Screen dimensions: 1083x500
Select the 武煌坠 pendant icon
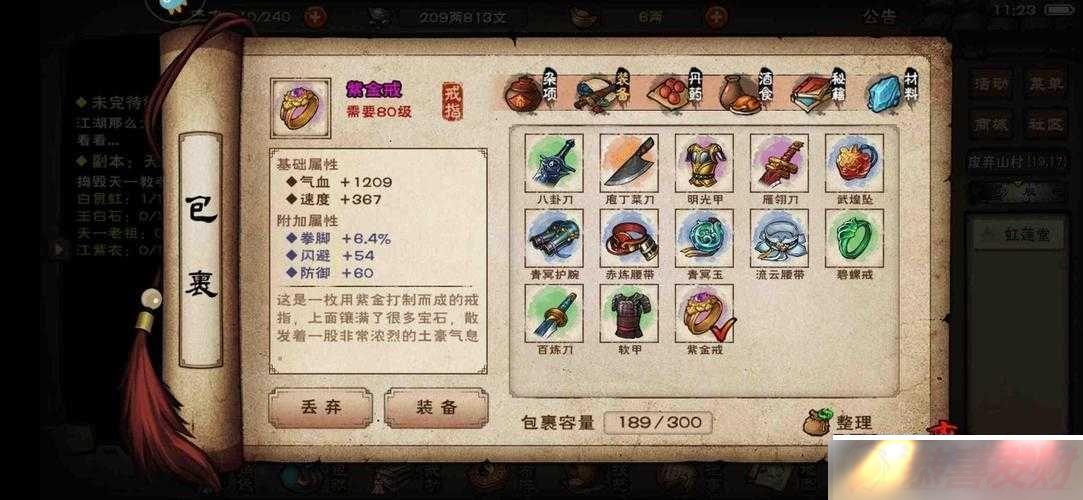pyautogui.click(x=854, y=162)
